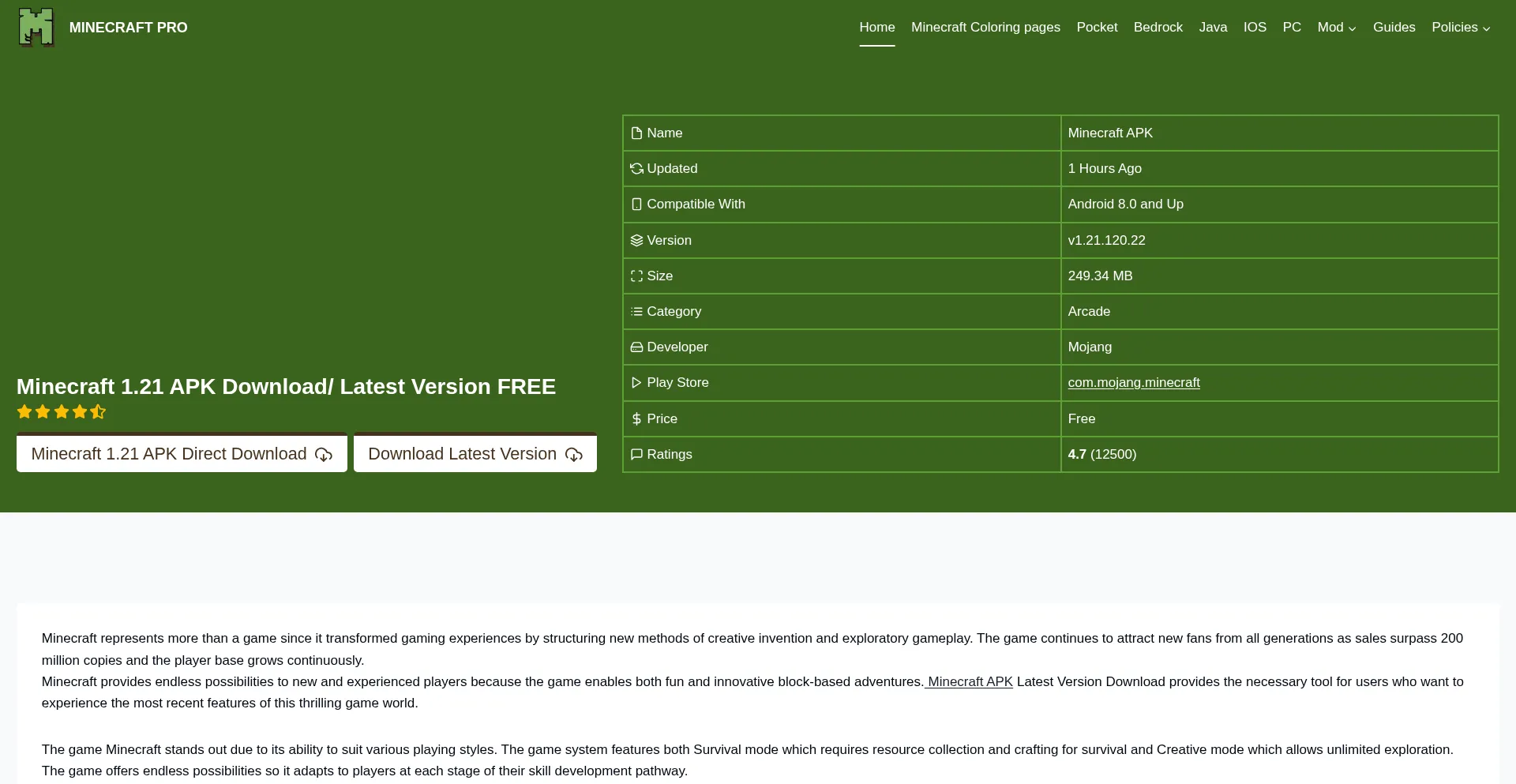
Task: Open the Minecraft Coloring pages menu item
Action: [x=985, y=28]
